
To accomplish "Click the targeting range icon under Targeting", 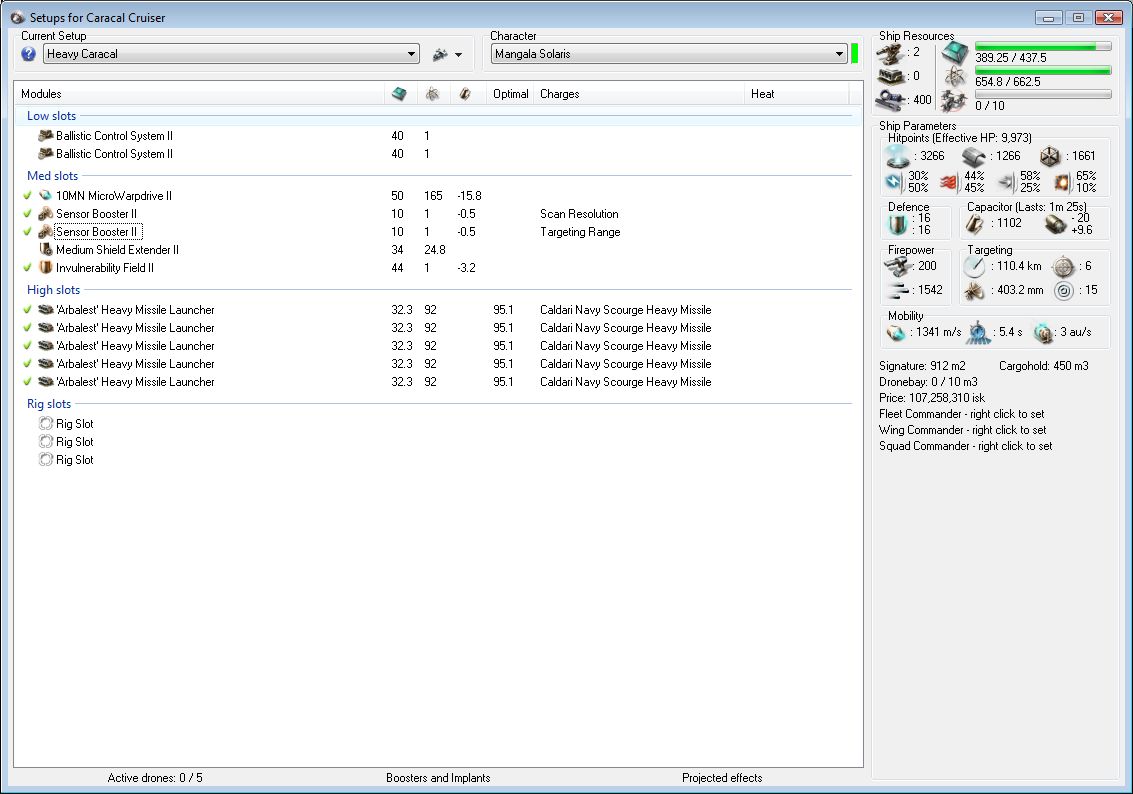I will (973, 267).
